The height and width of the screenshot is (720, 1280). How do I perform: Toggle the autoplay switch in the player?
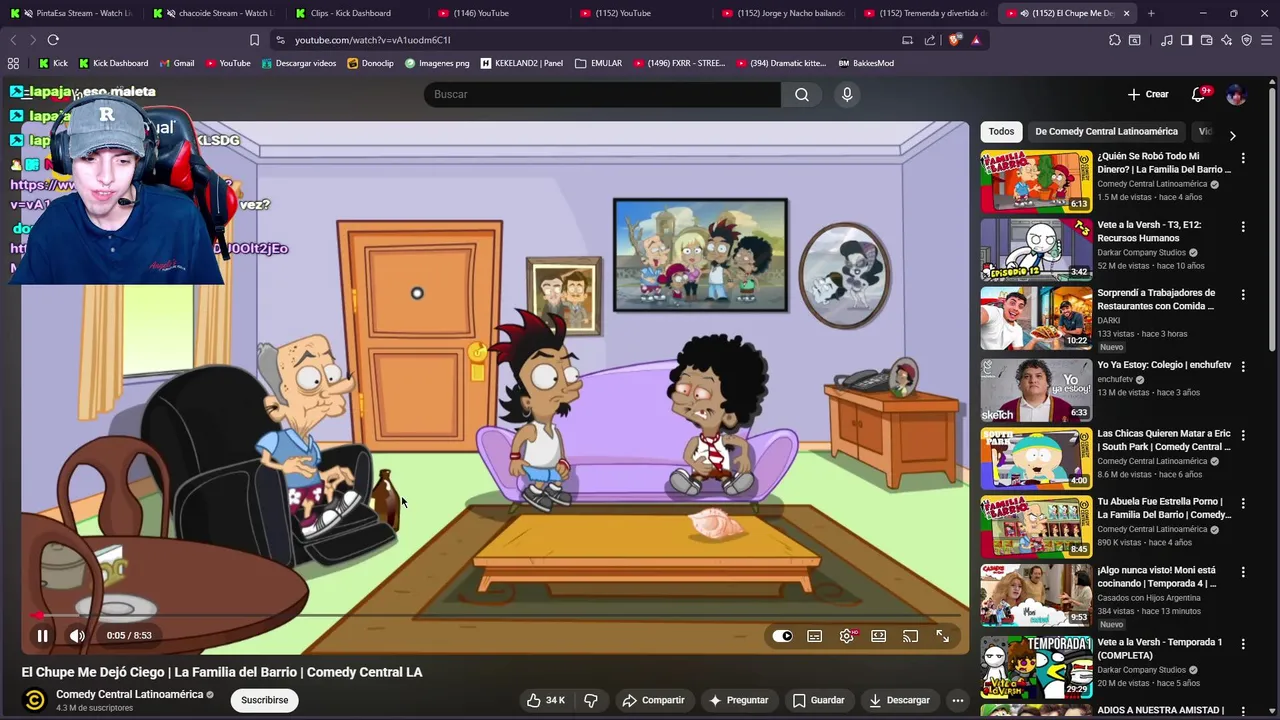(782, 636)
